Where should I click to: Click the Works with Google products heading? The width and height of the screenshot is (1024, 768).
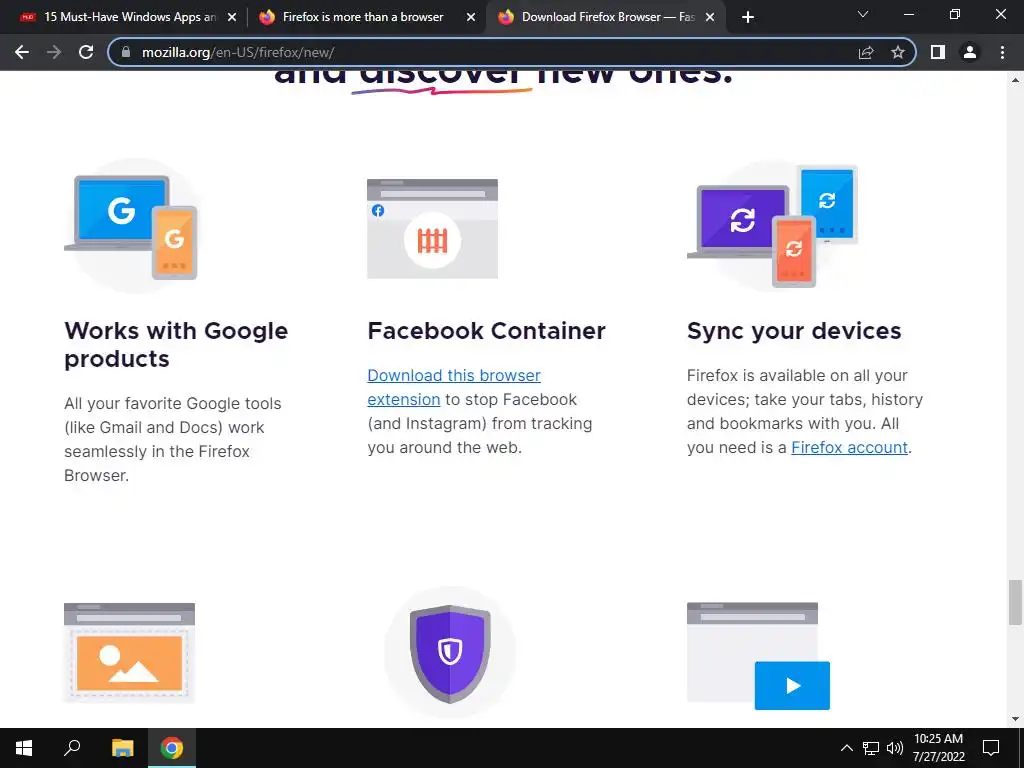pos(176,345)
